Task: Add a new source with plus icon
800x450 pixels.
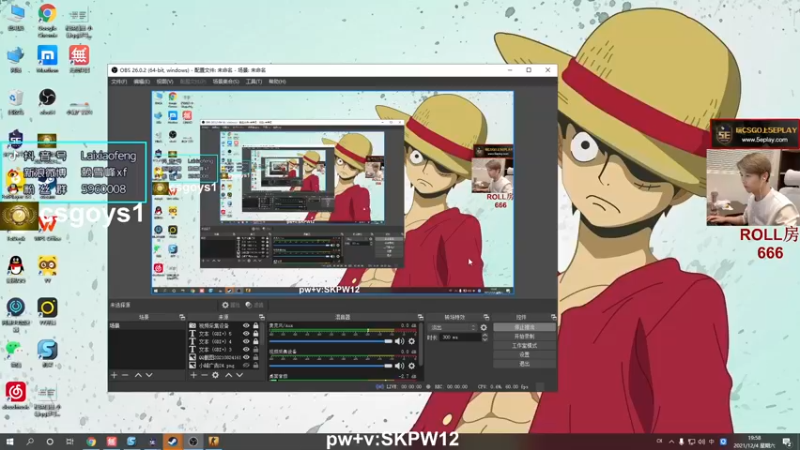Action: point(193,375)
